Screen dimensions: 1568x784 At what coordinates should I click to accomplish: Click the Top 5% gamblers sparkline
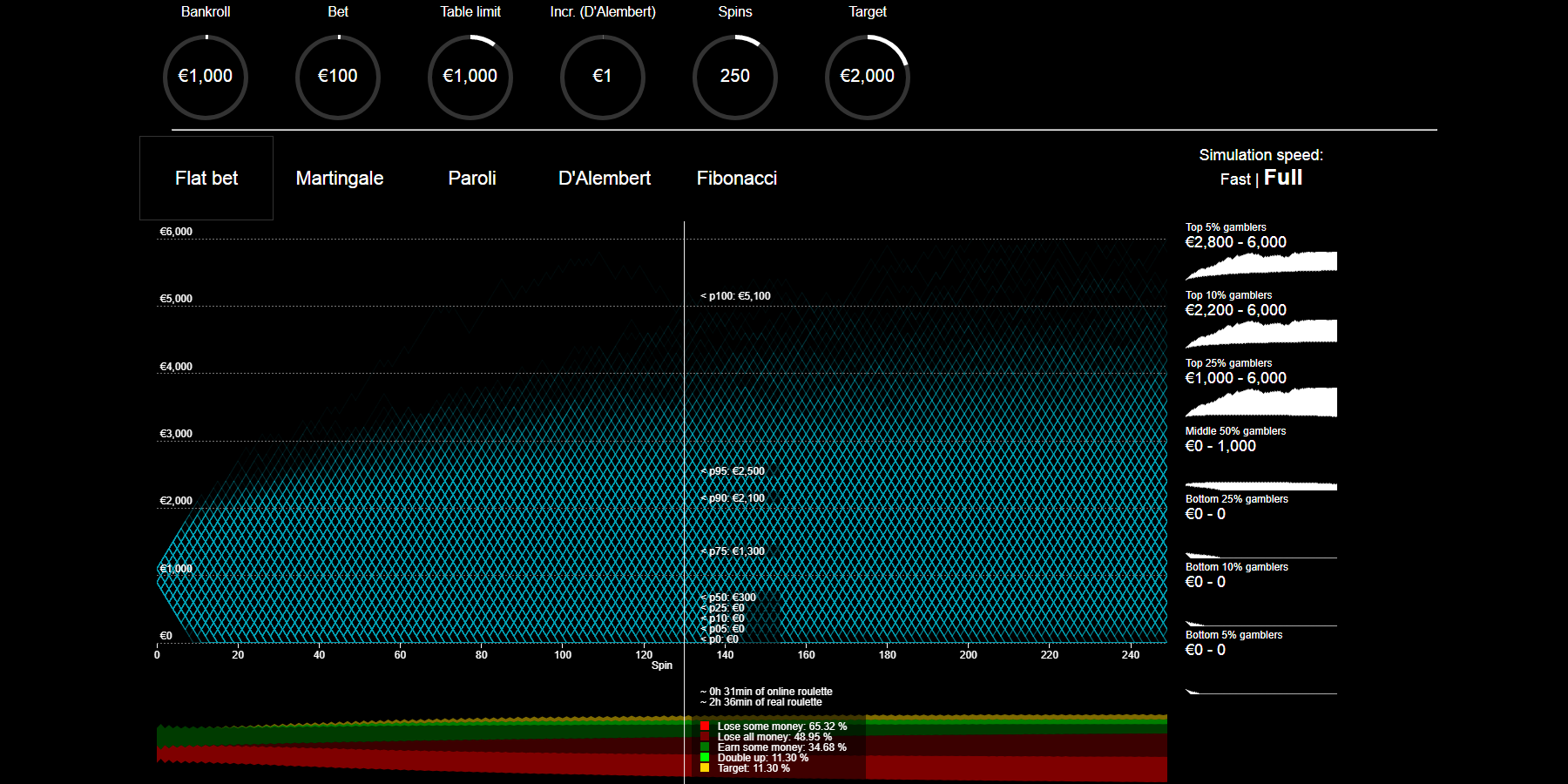(x=1260, y=263)
